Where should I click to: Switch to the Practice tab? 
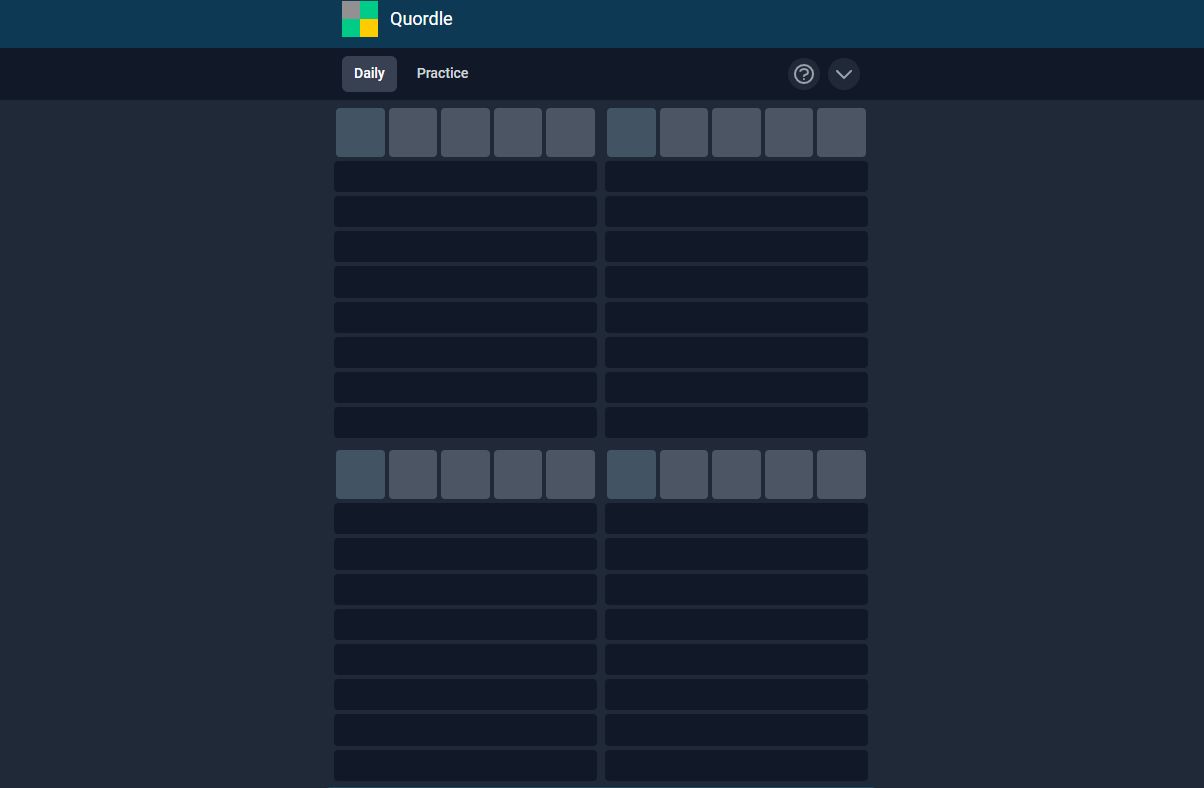tap(442, 74)
